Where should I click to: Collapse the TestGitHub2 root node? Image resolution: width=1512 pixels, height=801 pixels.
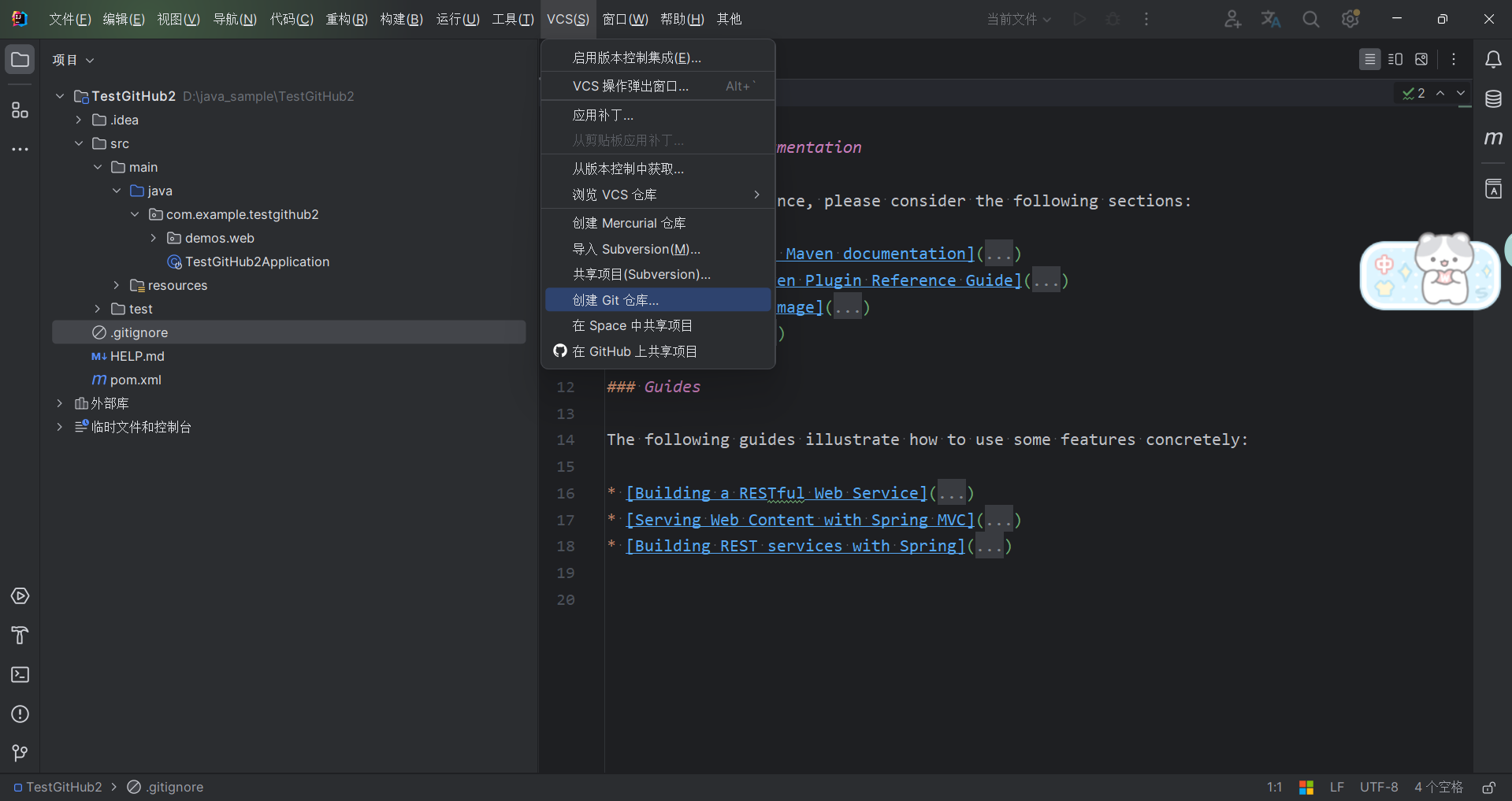coord(60,96)
